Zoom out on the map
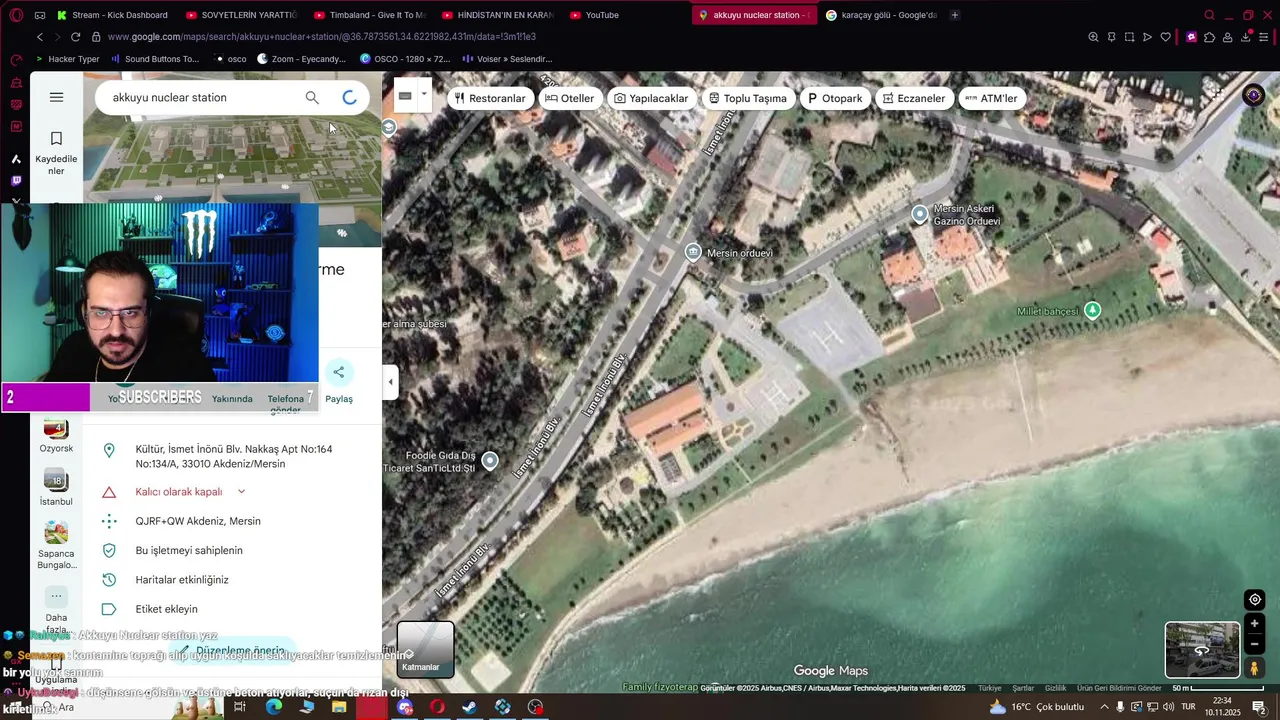Screen dimensions: 1280x720 pos(1254,644)
